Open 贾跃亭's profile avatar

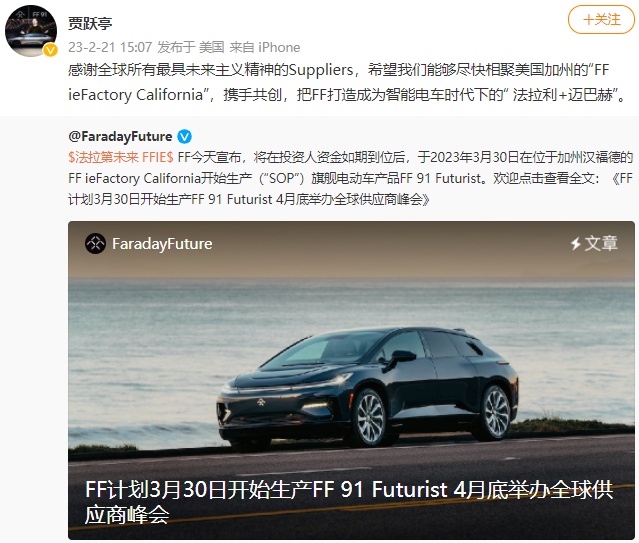pyautogui.click(x=31, y=31)
